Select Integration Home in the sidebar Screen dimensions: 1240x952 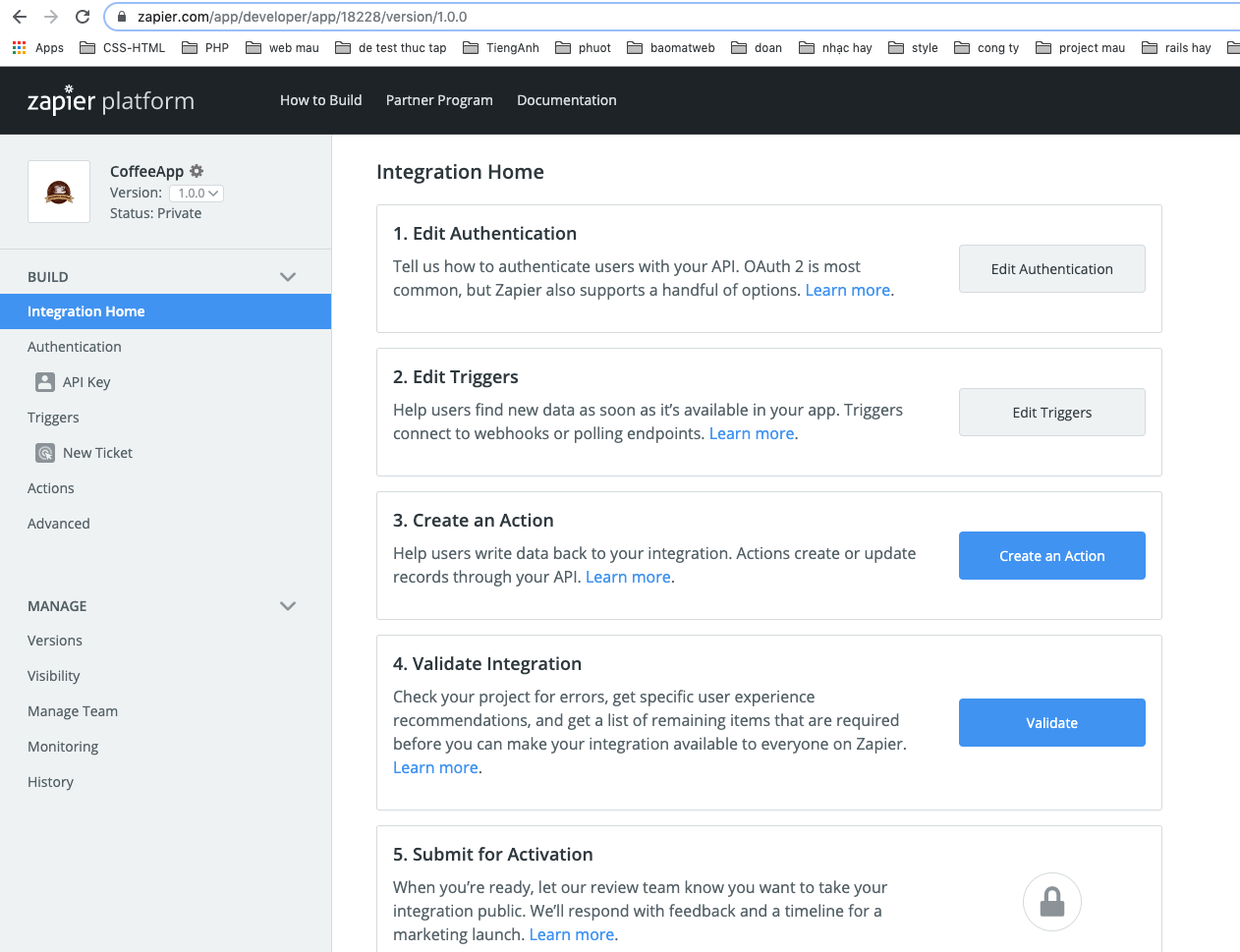click(x=86, y=311)
